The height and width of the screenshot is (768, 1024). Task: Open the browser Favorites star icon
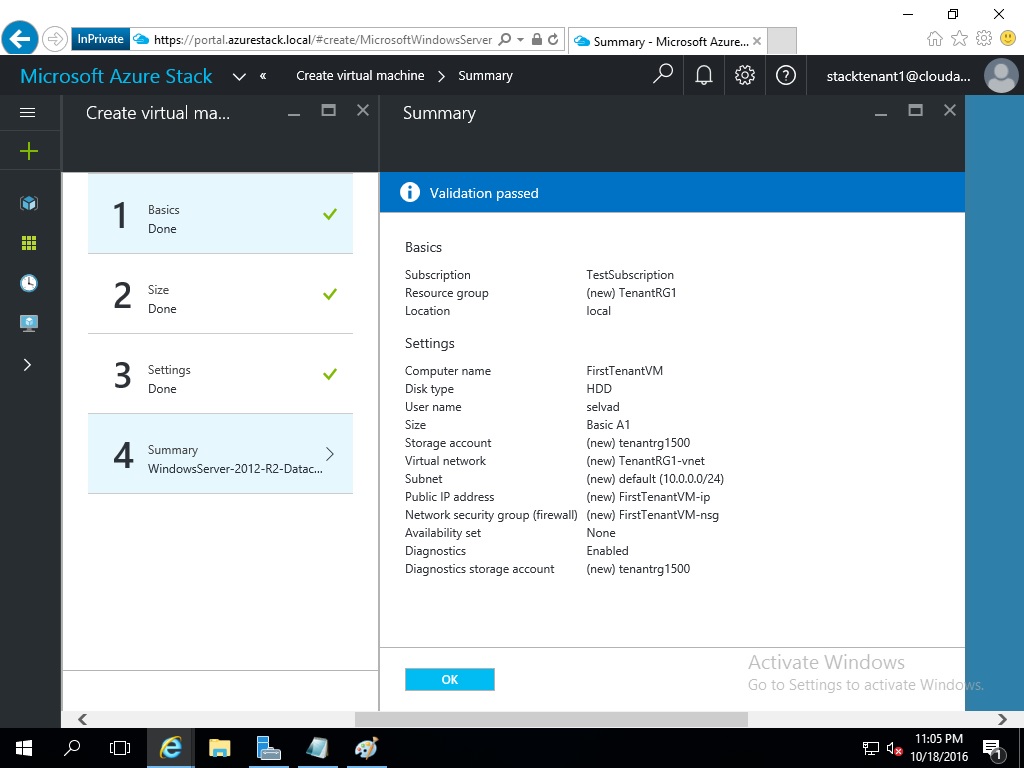(x=959, y=39)
